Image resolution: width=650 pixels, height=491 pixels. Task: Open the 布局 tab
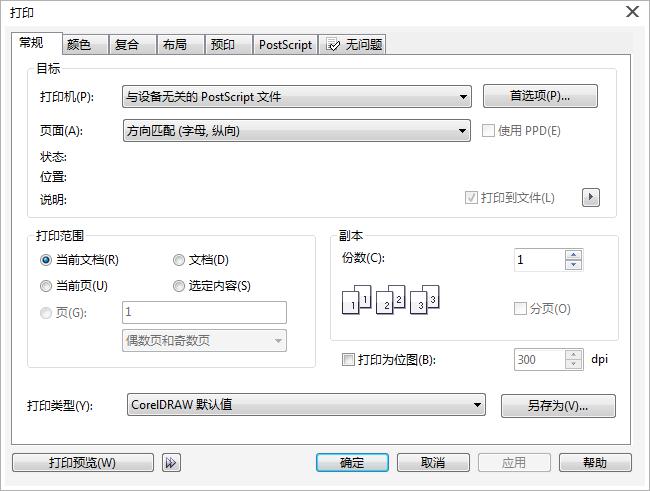pyautogui.click(x=181, y=44)
